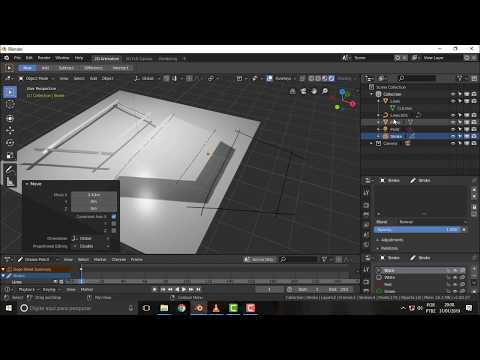Click the navigation gizmo red X axis
The height and width of the screenshot is (360, 480).
353,104
